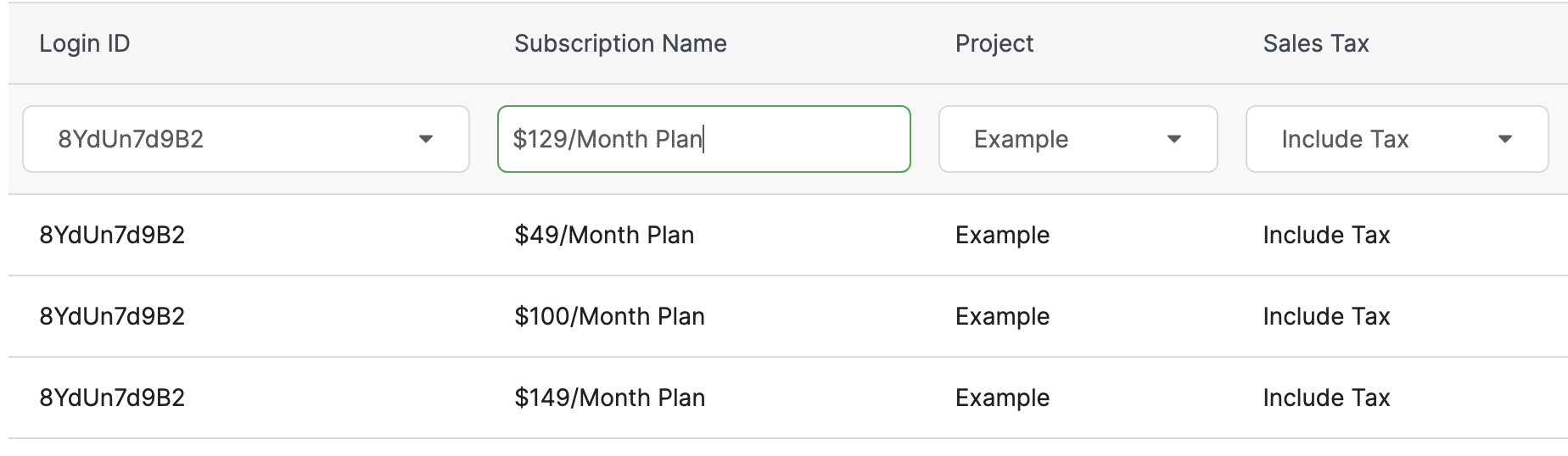Open the Project filter dropdown showing Example
This screenshot has height=456, width=1568.
[x=1078, y=139]
